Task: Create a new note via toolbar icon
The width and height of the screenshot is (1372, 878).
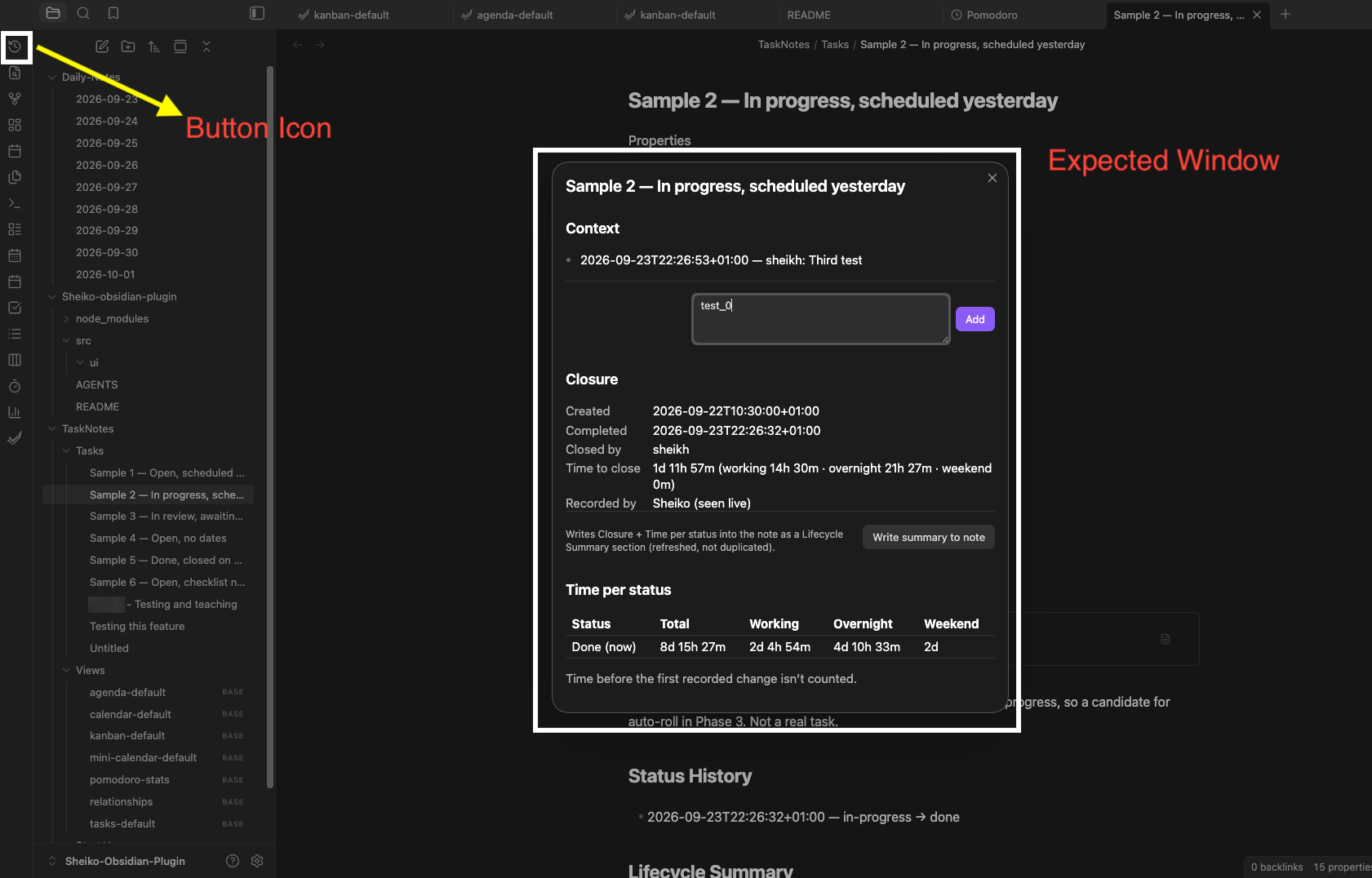Action: tap(102, 47)
